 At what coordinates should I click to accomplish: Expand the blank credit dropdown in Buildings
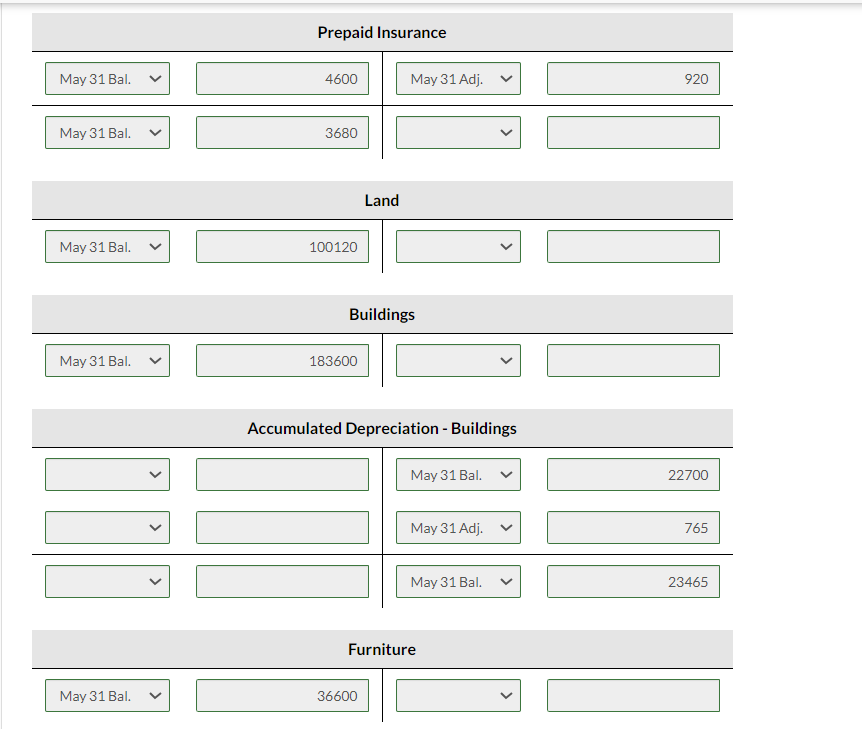458,360
